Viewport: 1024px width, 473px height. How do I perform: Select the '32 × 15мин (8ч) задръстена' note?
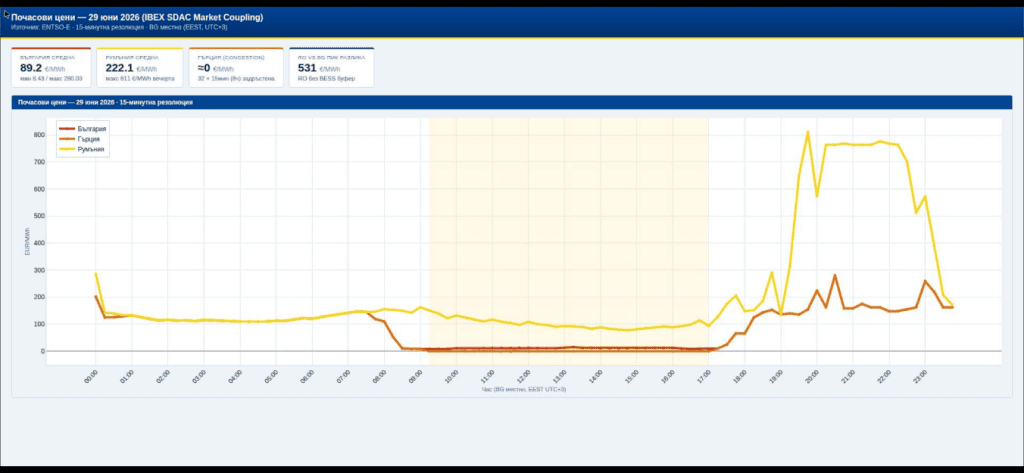pos(236,78)
